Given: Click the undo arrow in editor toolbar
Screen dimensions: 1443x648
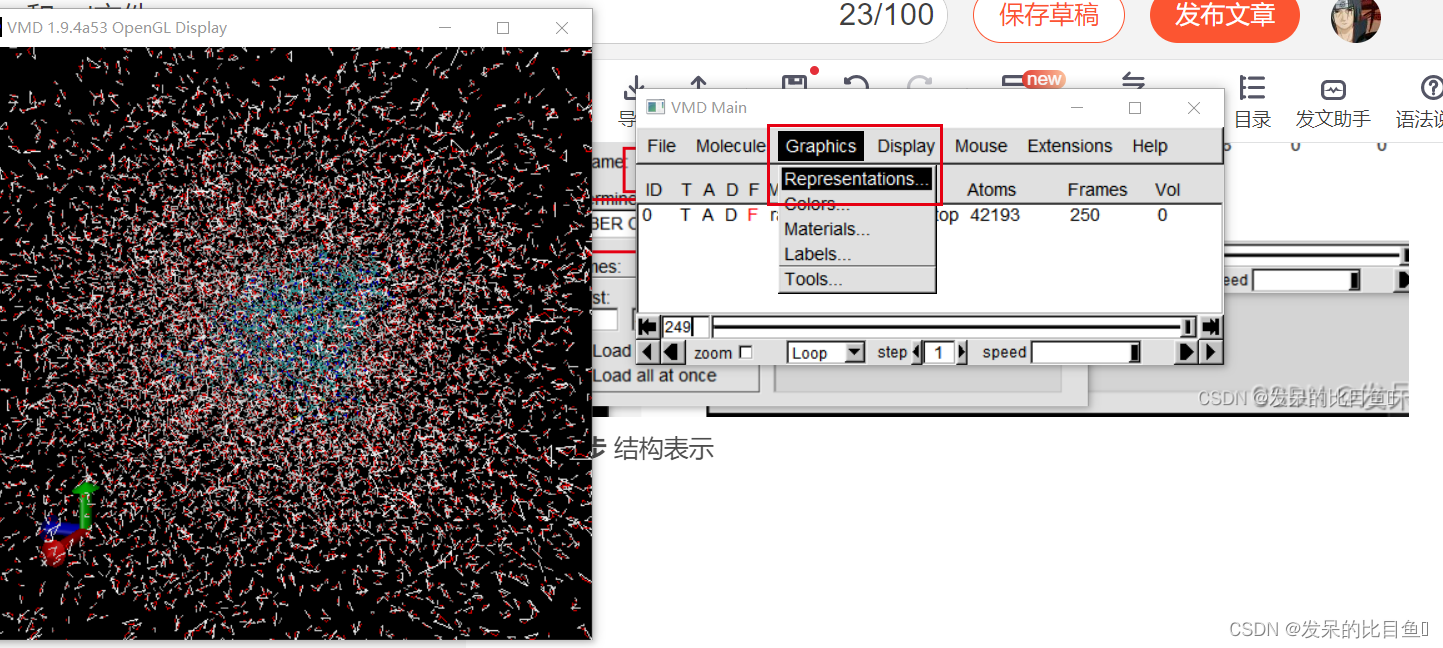Looking at the screenshot, I should click(x=856, y=84).
